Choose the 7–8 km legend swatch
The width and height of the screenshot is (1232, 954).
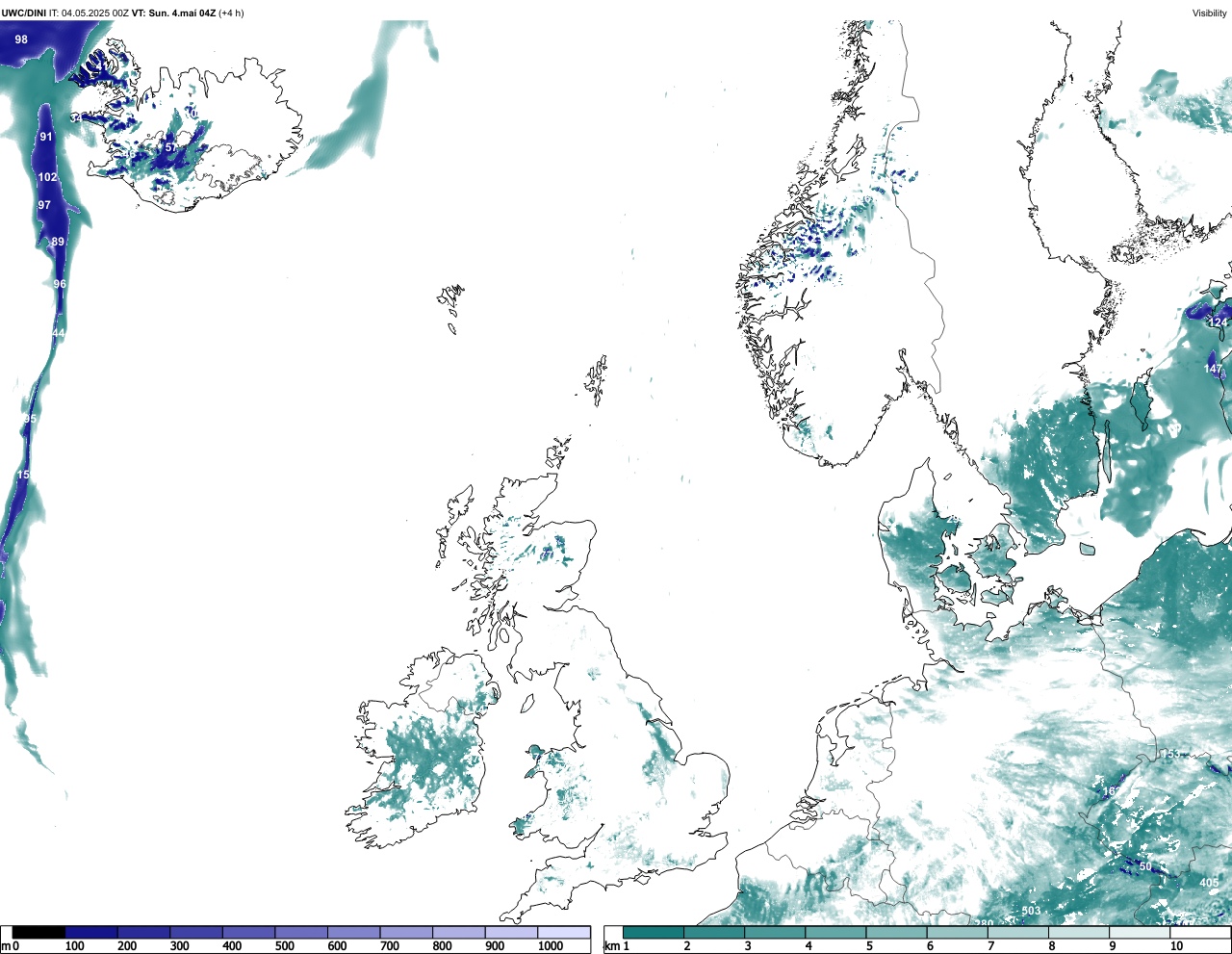1017,933
